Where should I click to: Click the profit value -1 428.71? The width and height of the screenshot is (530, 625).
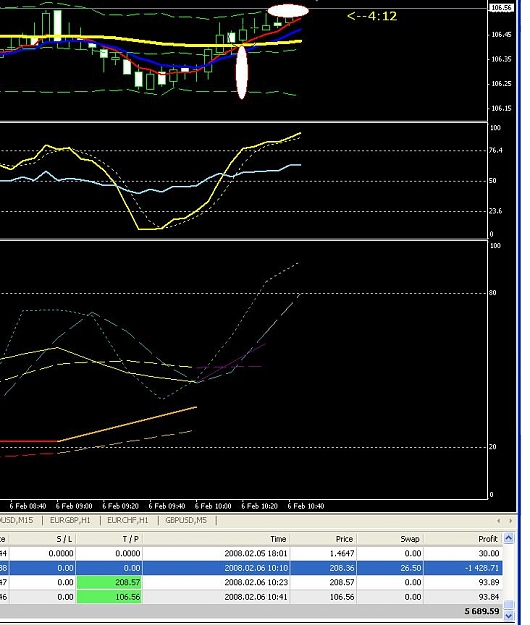tap(482, 568)
